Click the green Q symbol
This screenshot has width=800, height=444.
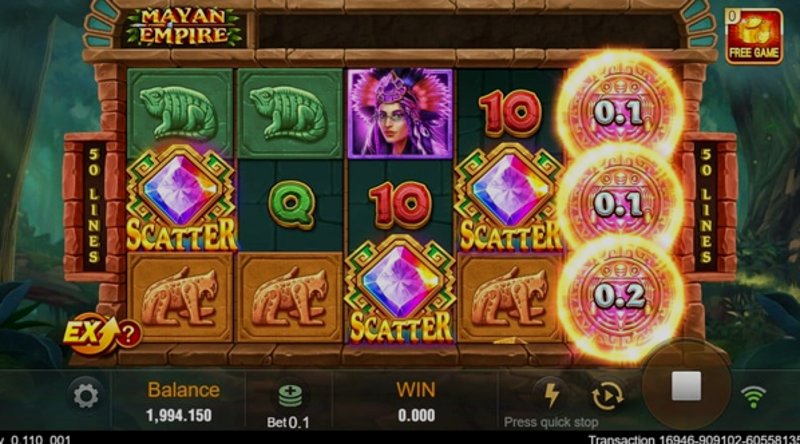pyautogui.click(x=291, y=205)
